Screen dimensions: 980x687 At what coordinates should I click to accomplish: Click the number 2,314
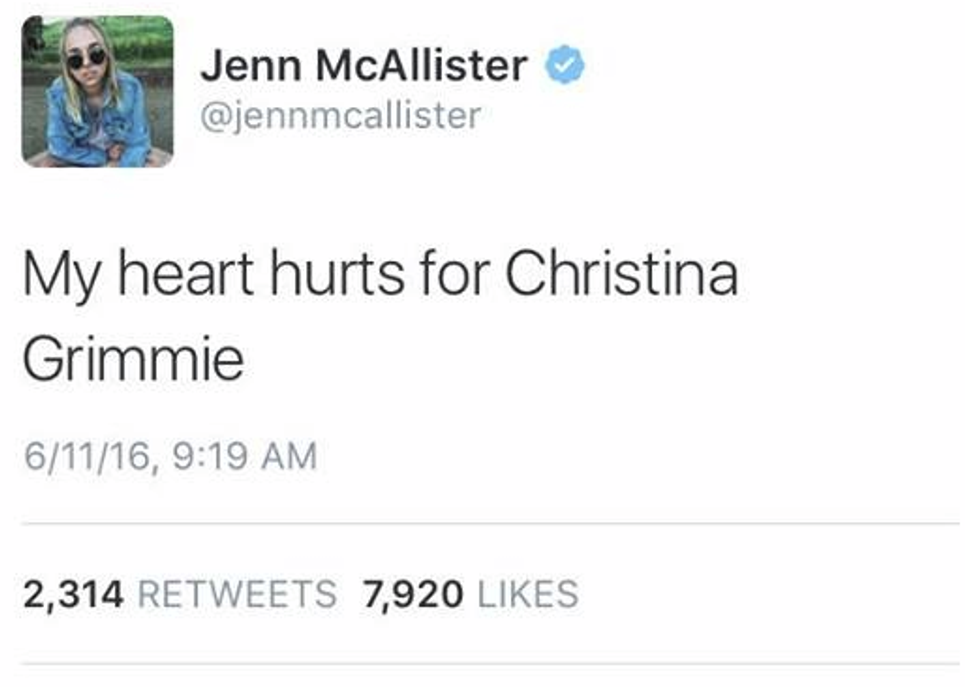(x=73, y=594)
